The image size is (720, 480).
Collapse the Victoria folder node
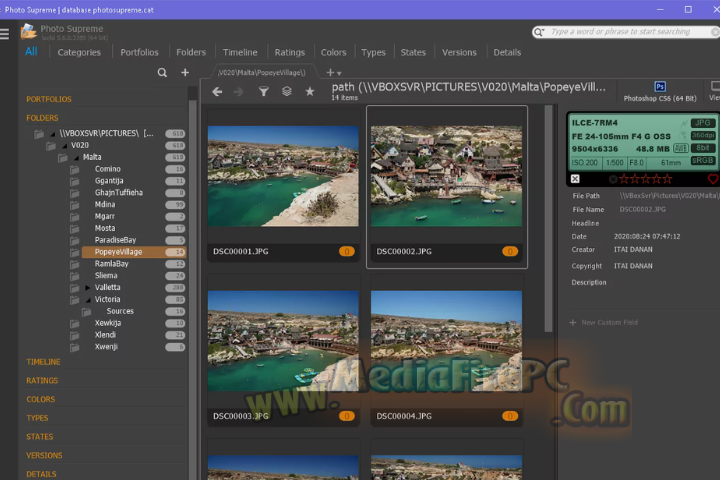(x=88, y=299)
